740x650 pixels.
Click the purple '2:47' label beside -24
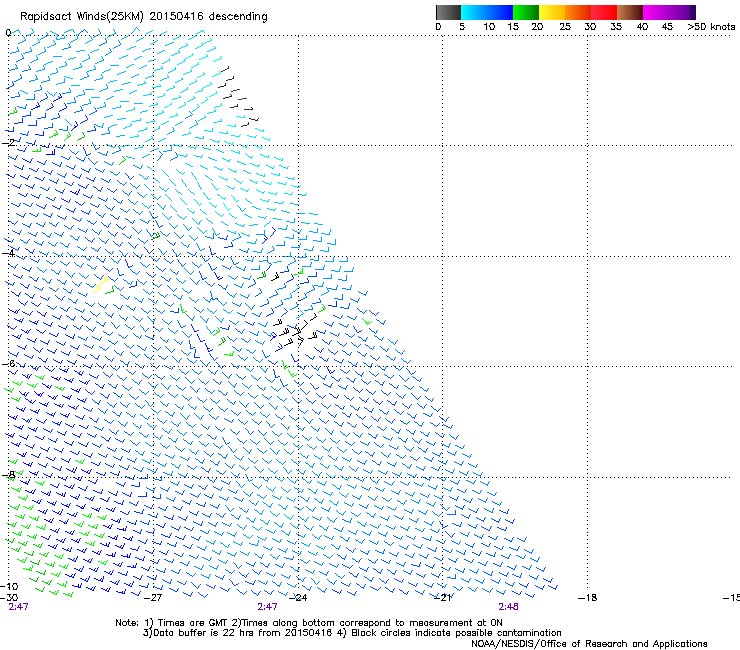(267, 607)
